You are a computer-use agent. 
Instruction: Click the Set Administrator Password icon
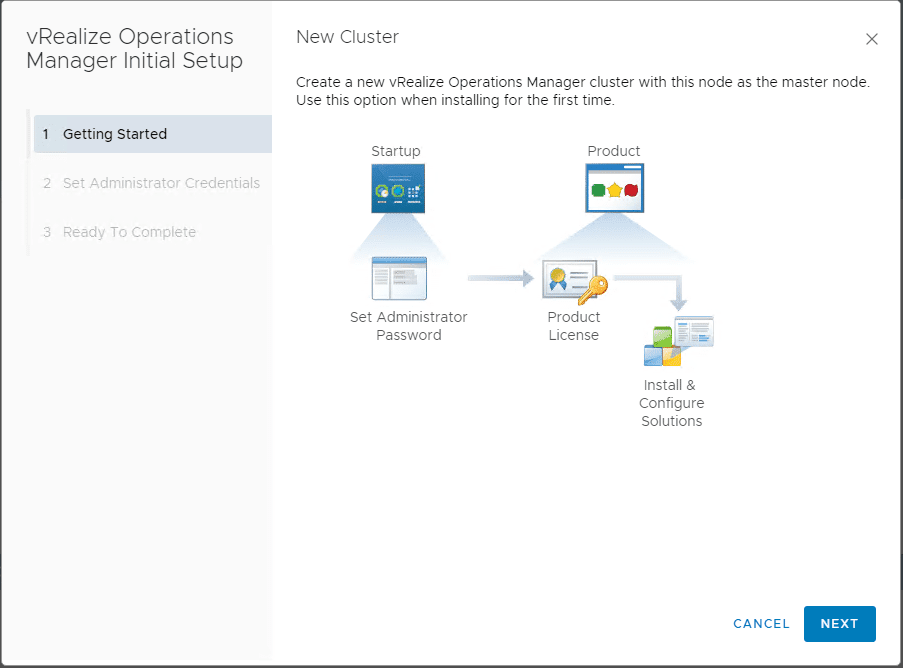[399, 278]
